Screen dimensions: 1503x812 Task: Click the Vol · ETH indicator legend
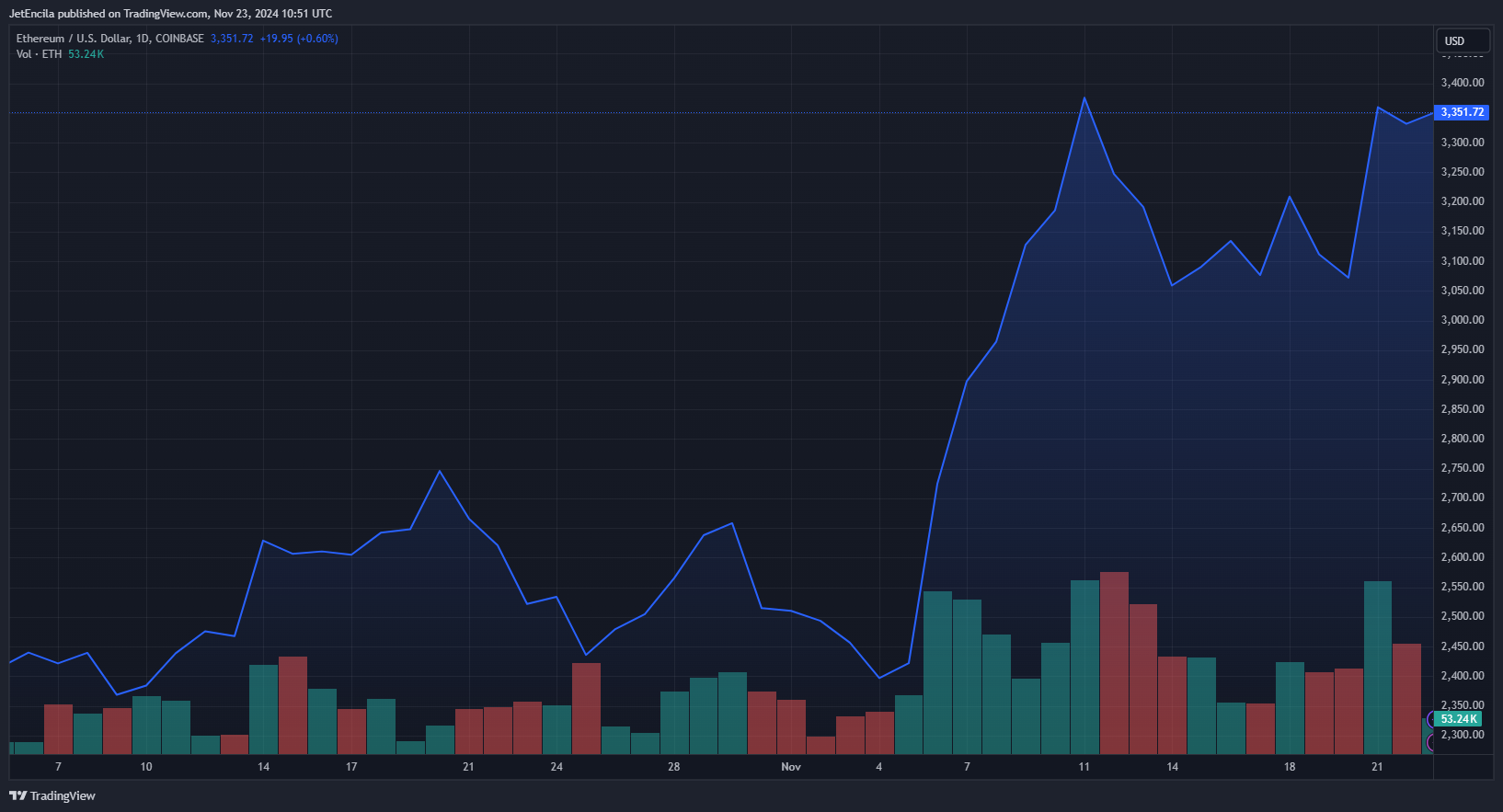39,54
